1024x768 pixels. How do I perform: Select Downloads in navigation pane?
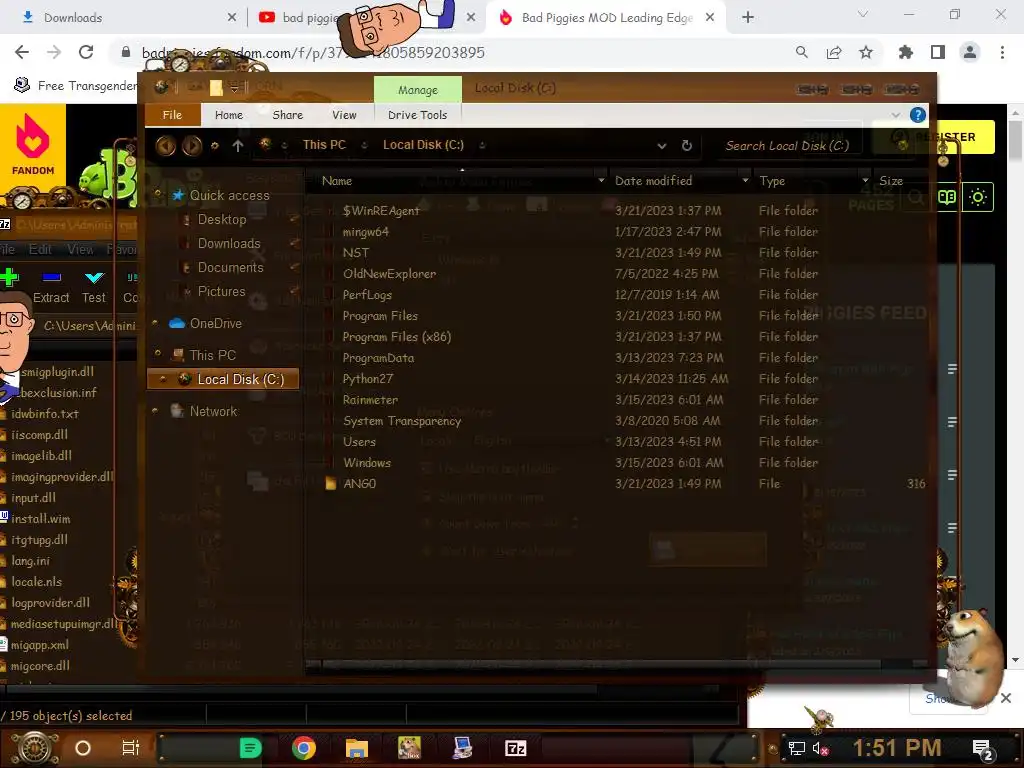click(229, 244)
